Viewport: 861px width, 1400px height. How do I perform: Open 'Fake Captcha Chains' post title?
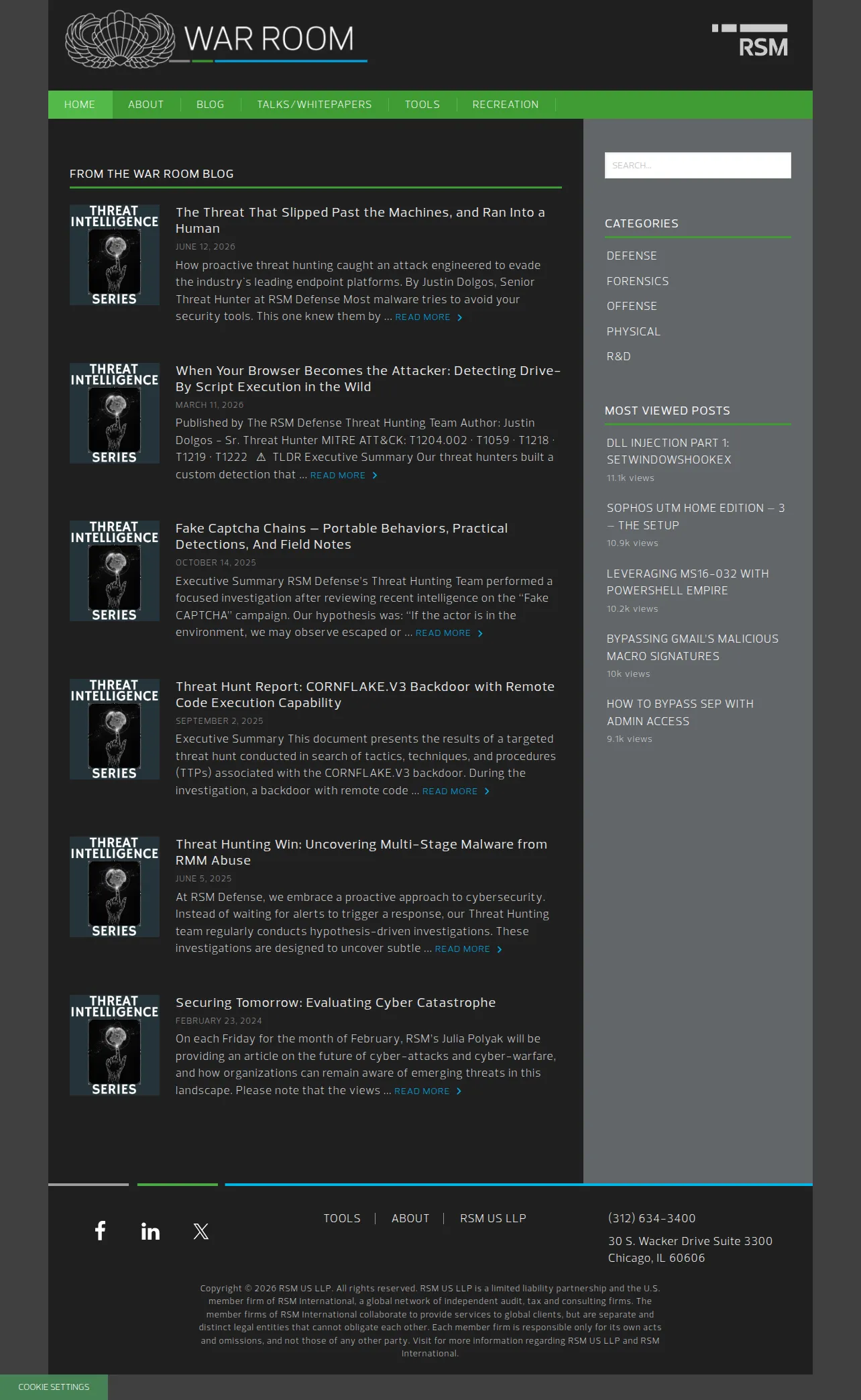point(342,536)
